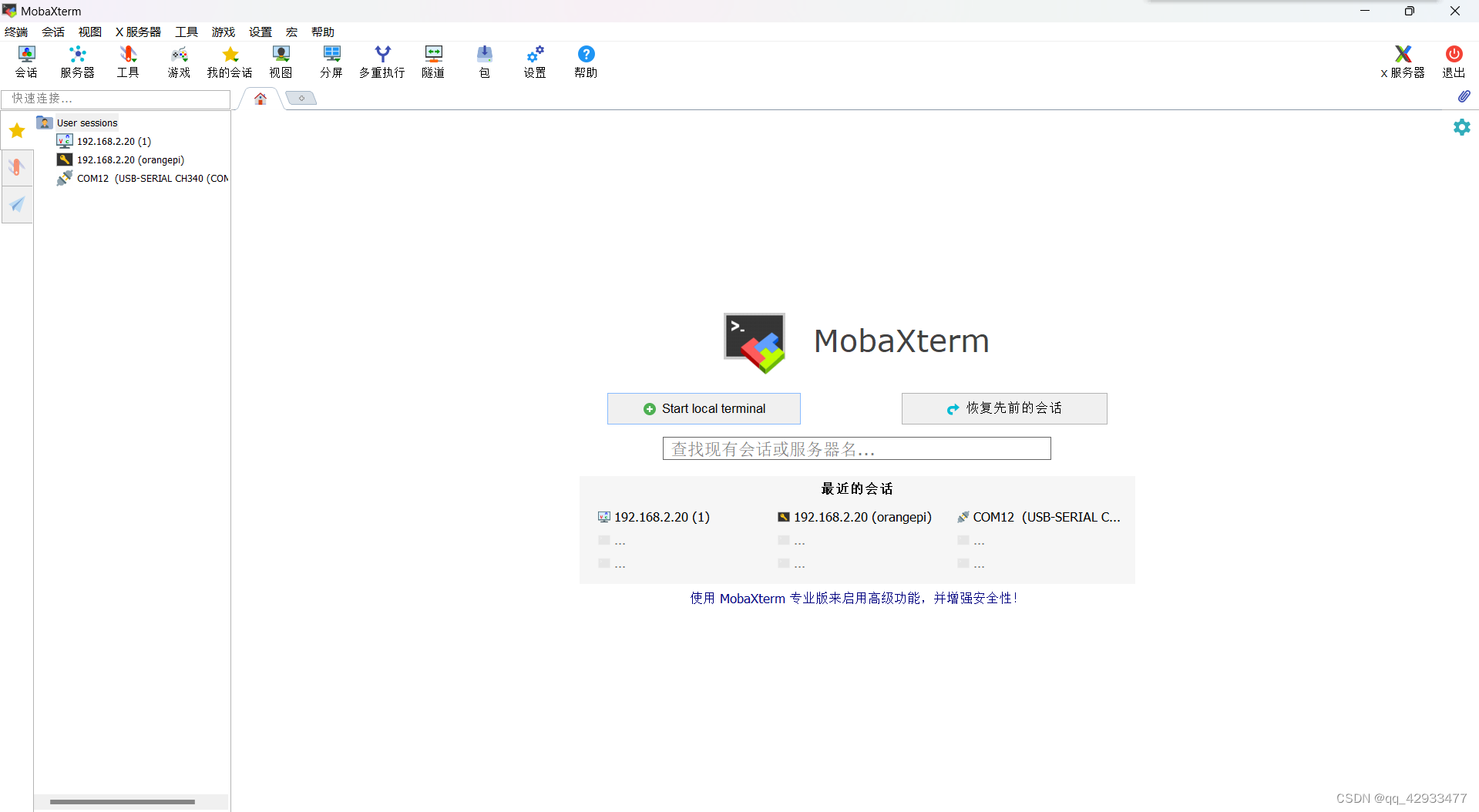Open the 会话 menu in menu bar

(53, 32)
